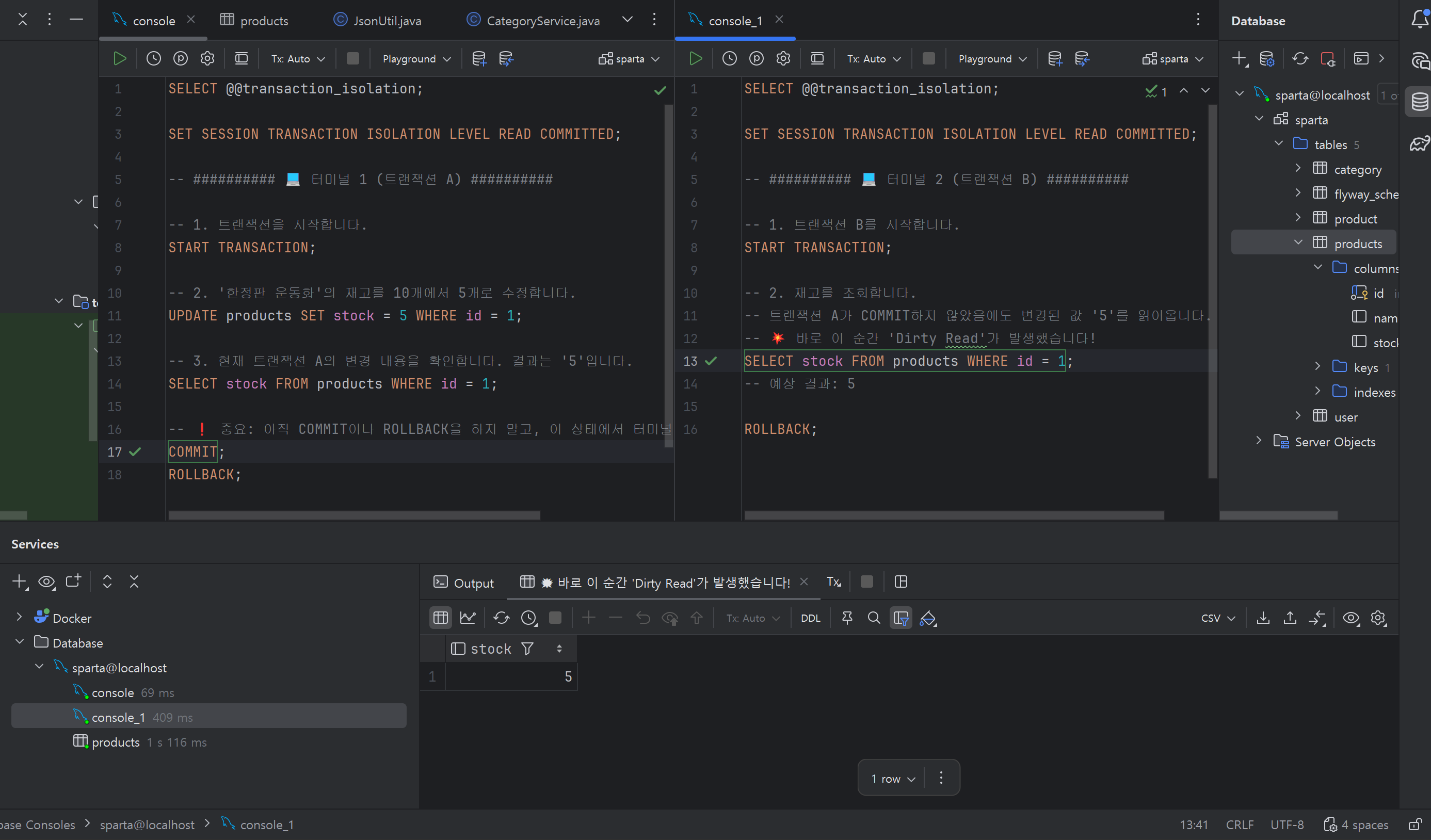Viewport: 1431px width, 840px height.
Task: Open the CSV export format dropdown
Action: (x=1217, y=618)
